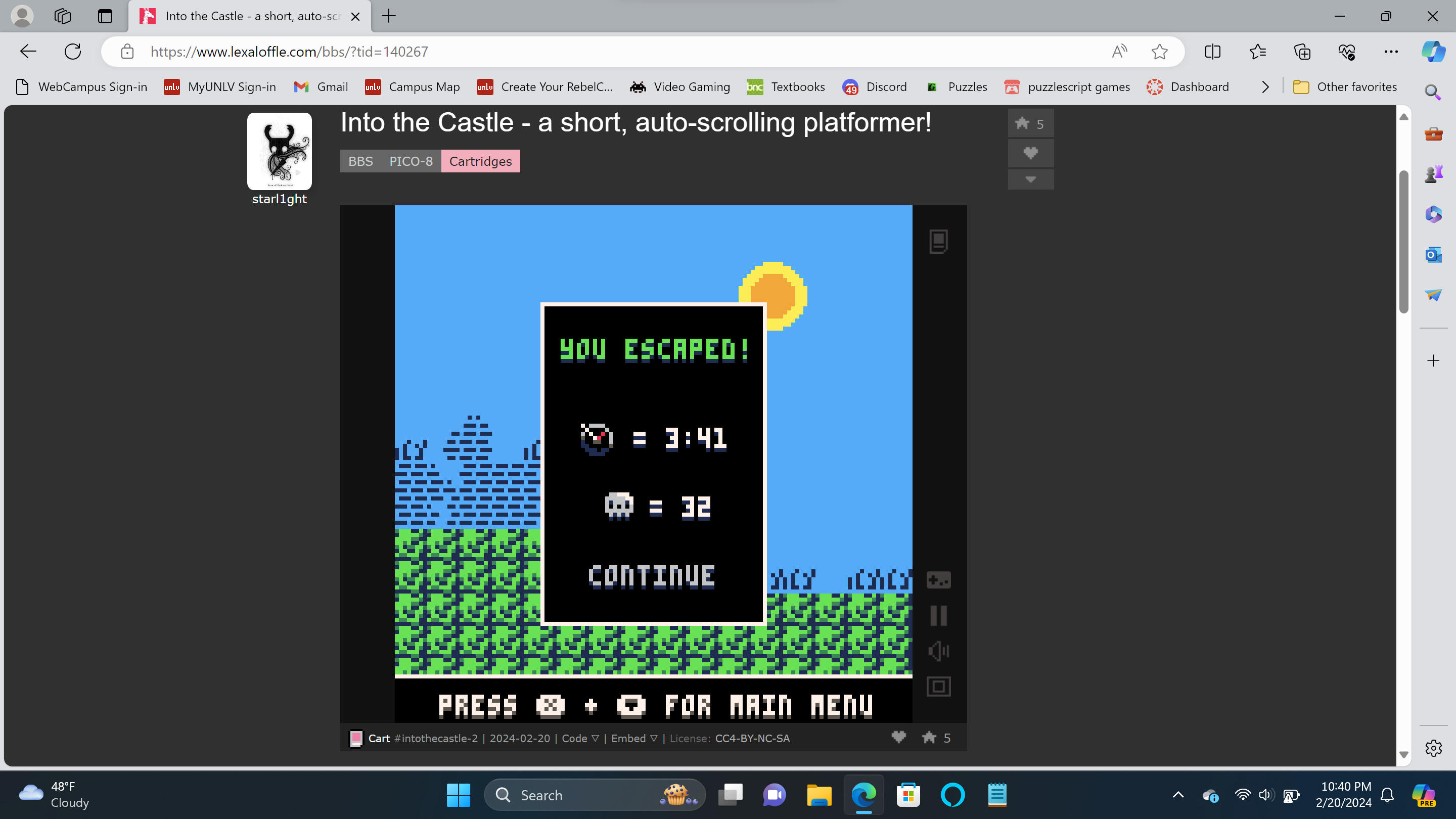Click the pink cartridge icon
Image resolution: width=1456 pixels, height=819 pixels.
[x=356, y=738]
